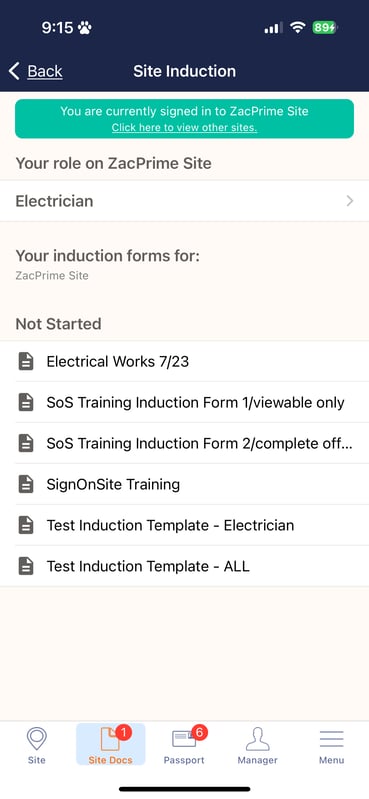Tap the Manager person icon
This screenshot has width=369, height=799.
pos(257,739)
